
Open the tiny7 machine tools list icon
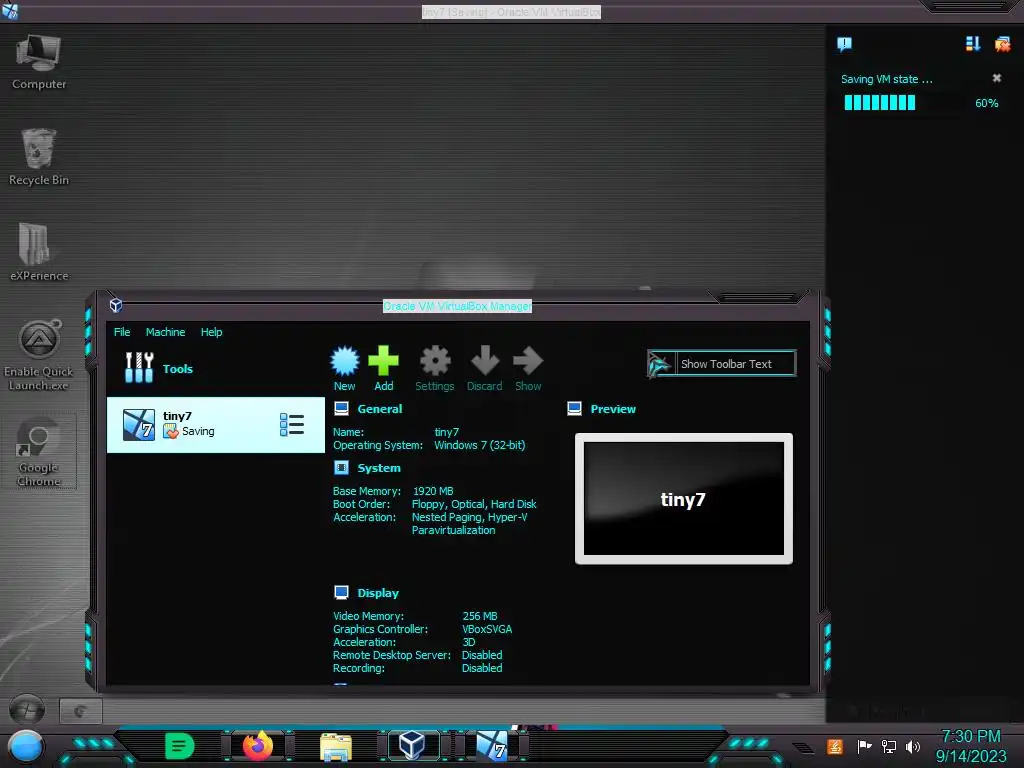coord(292,424)
